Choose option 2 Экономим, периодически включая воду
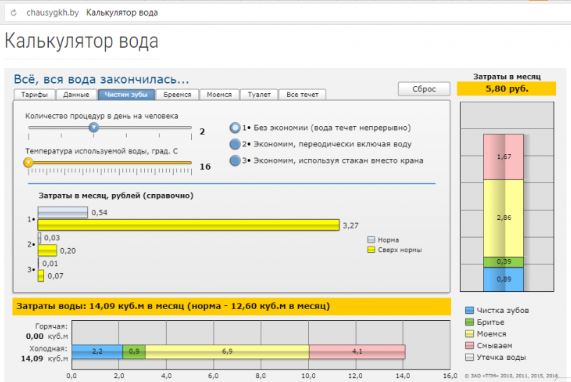This screenshot has width=571, height=382. [235, 144]
